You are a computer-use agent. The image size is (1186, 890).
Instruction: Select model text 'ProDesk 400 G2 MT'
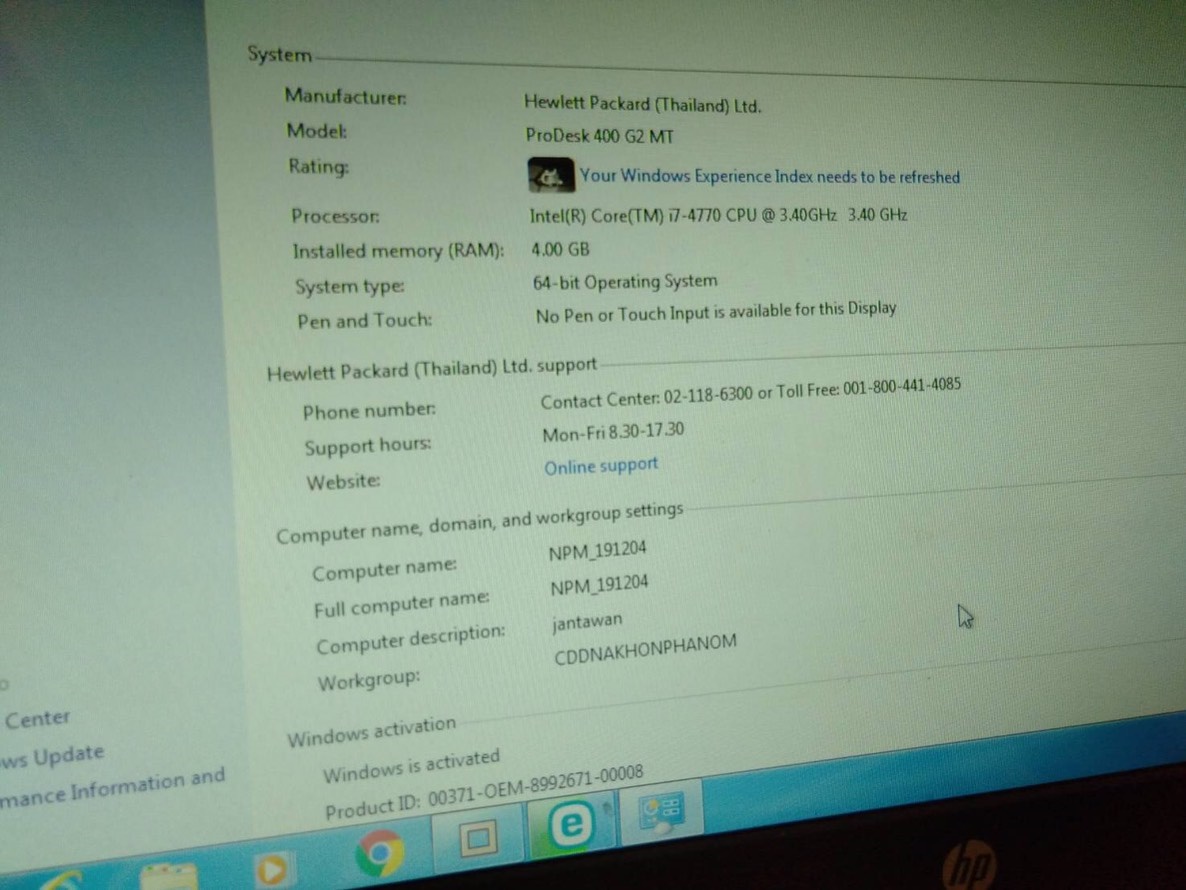tap(600, 136)
